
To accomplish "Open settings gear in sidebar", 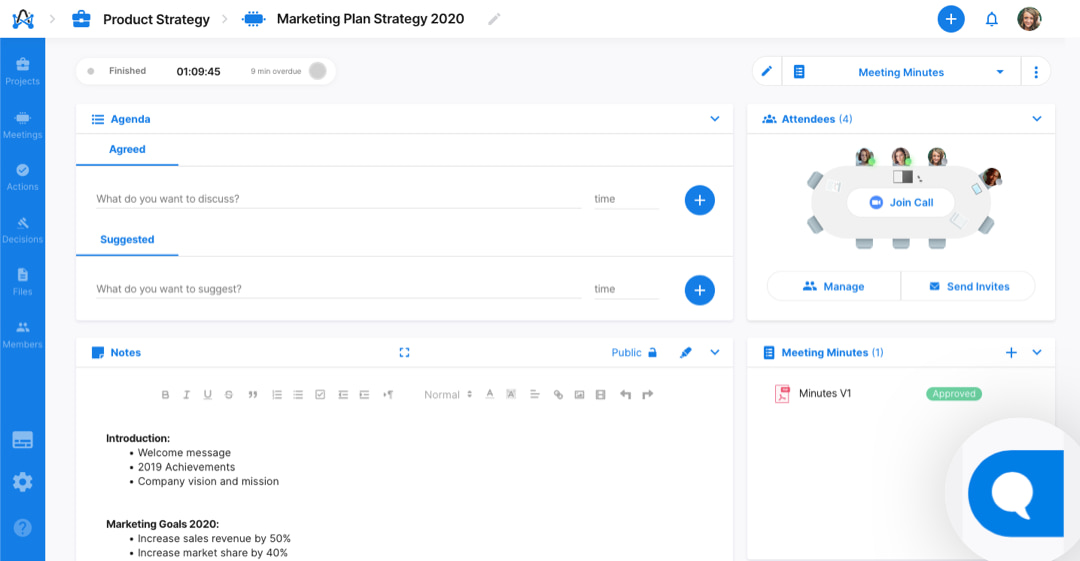I will pos(22,482).
